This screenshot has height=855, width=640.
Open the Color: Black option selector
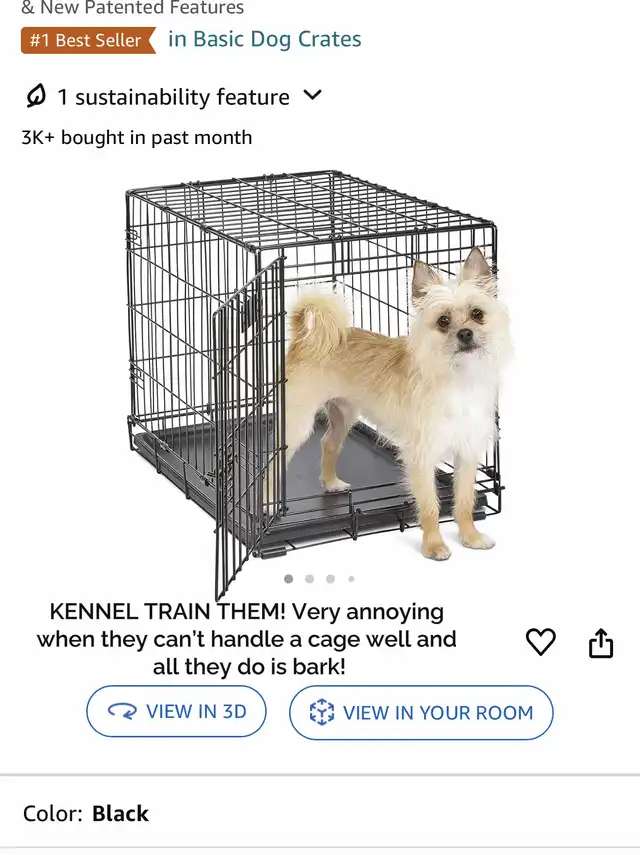click(86, 814)
